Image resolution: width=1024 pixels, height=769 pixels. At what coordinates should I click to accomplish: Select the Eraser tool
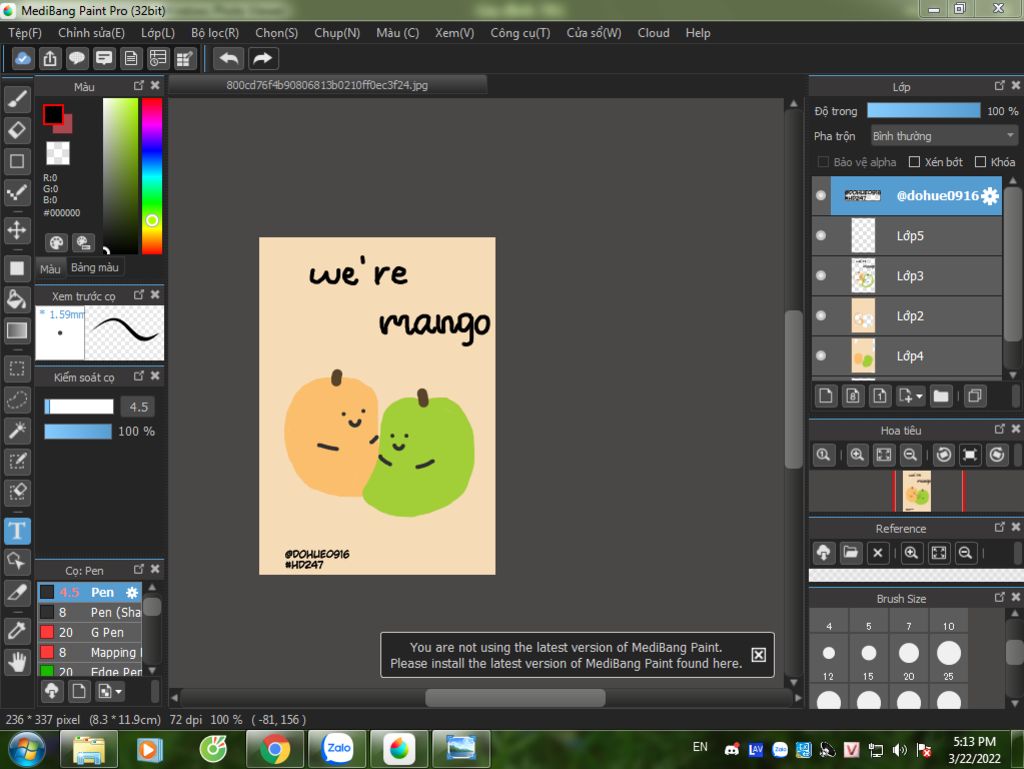pyautogui.click(x=18, y=131)
